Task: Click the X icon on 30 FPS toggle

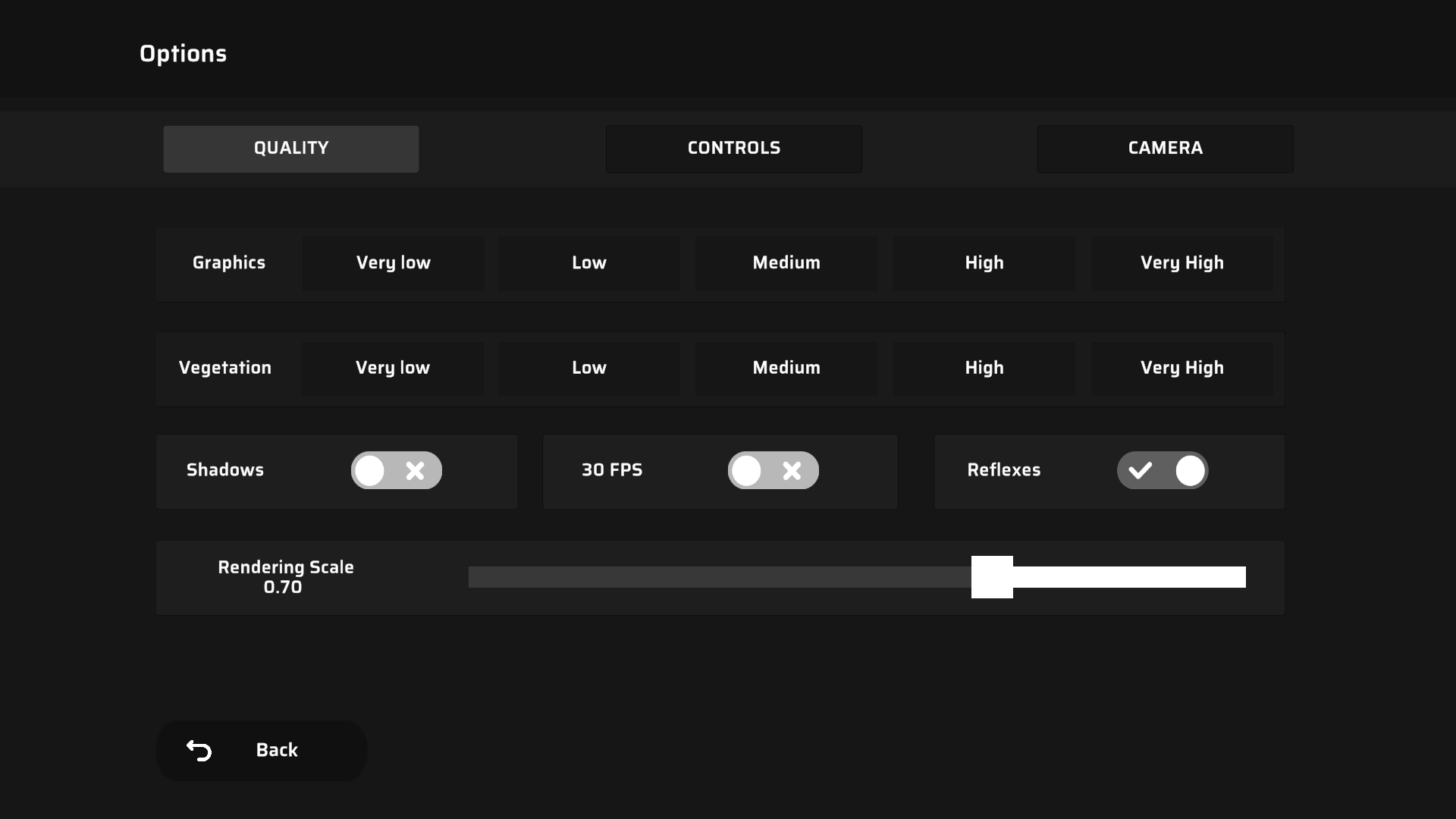Action: (792, 470)
